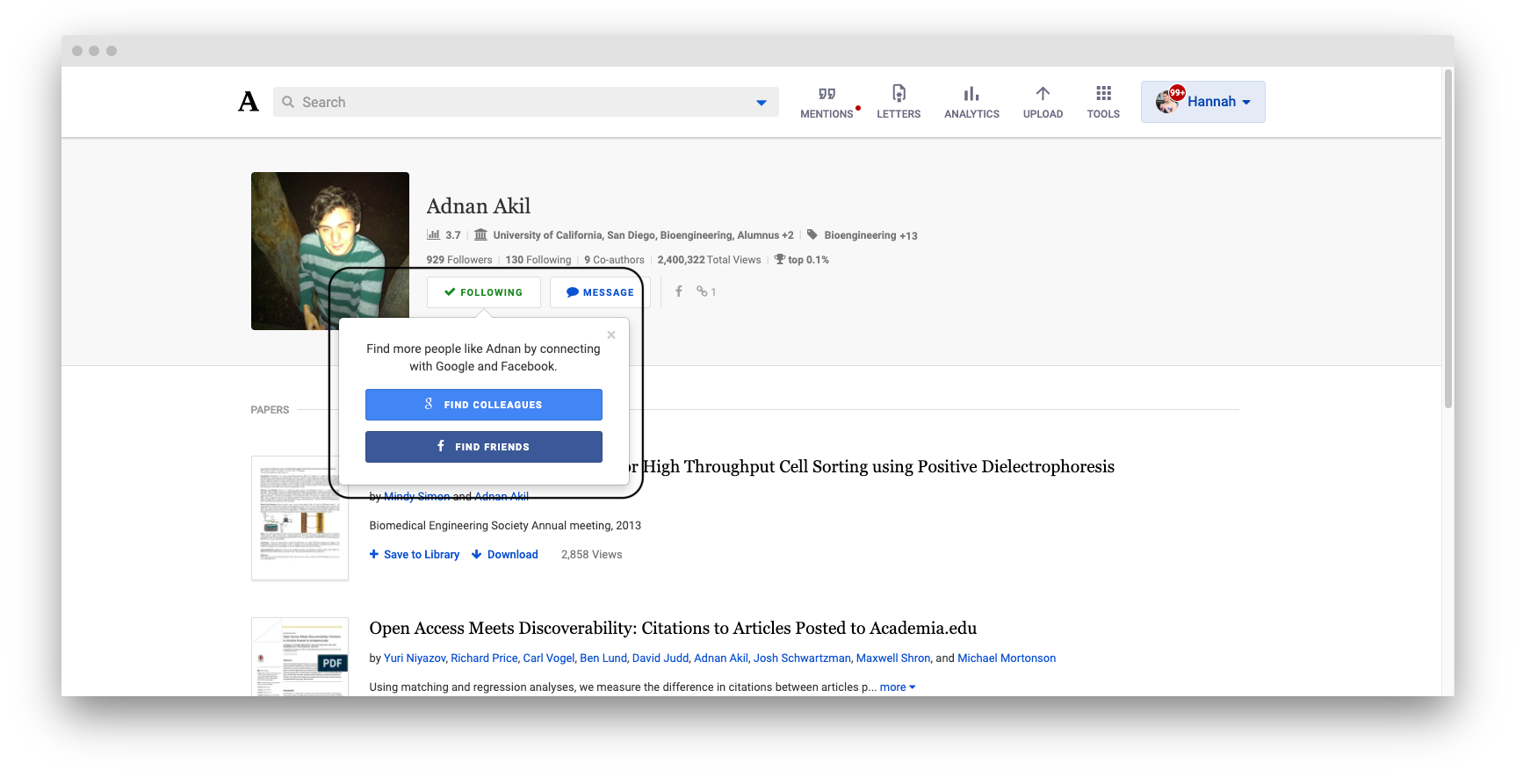1516x784 pixels.
Task: Open the MENTIONS menu label
Action: click(827, 114)
